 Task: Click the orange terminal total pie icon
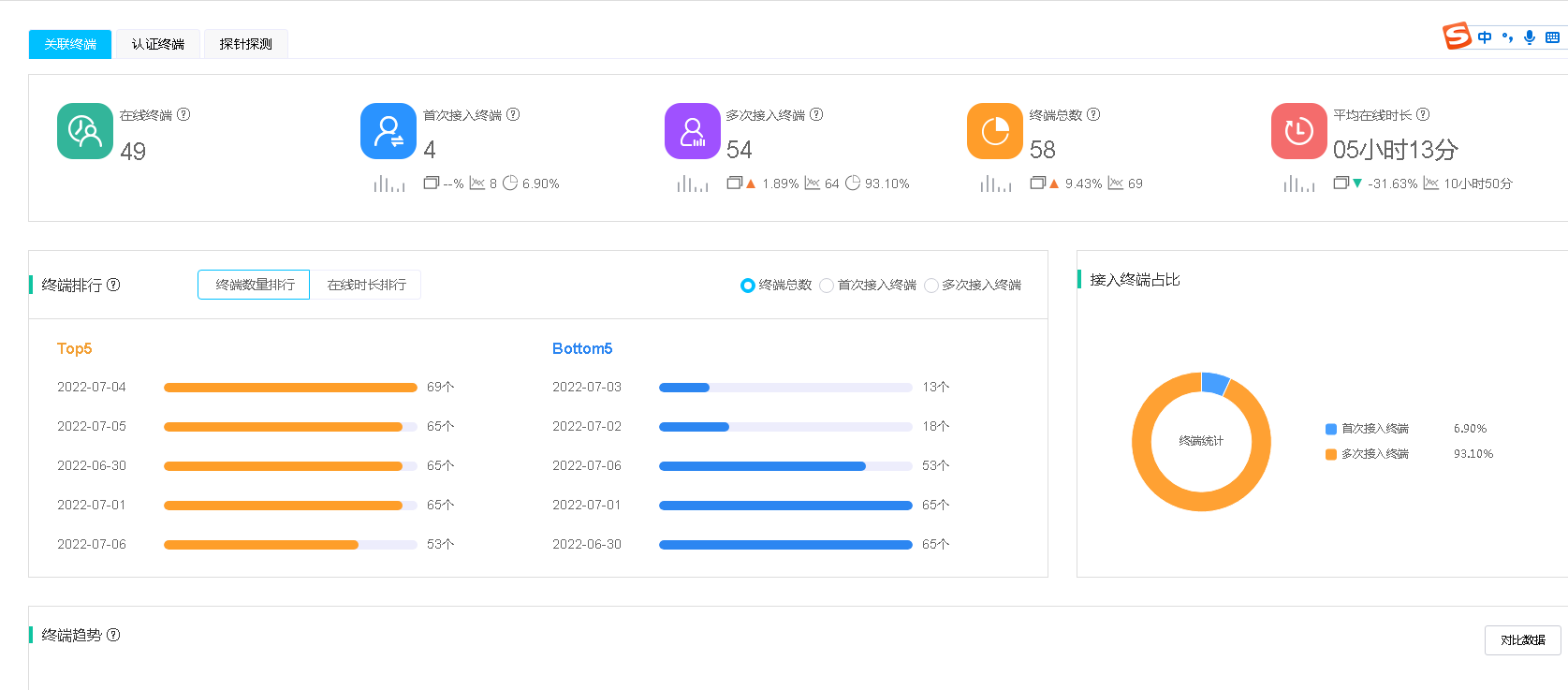click(995, 131)
